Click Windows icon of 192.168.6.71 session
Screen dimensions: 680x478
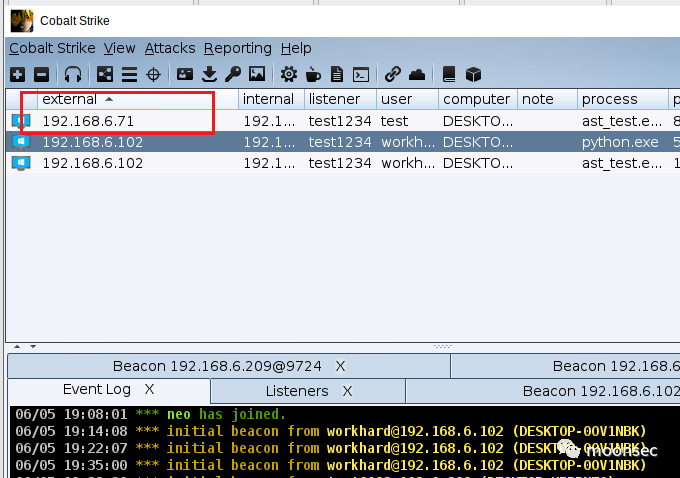(21, 121)
